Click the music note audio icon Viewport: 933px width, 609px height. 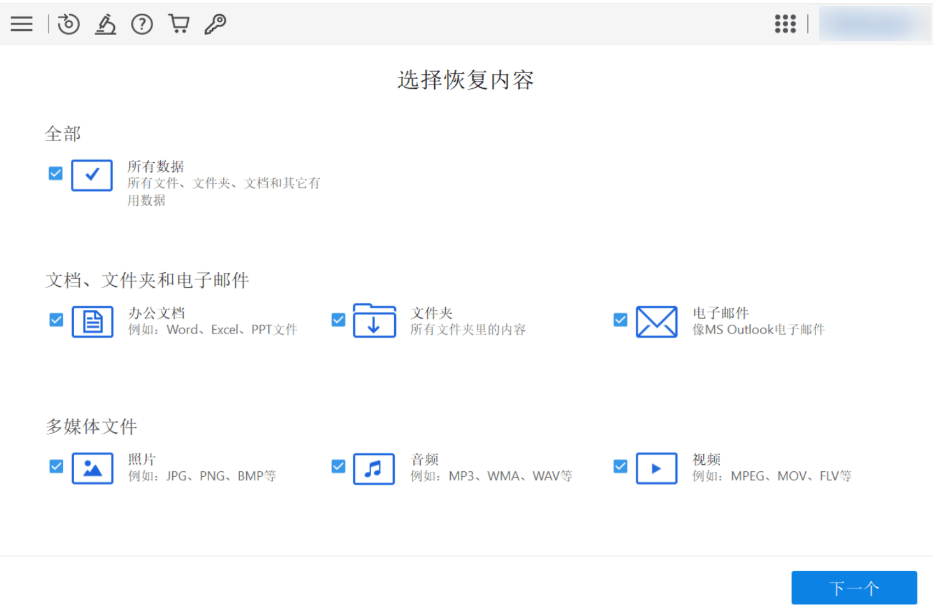coord(374,467)
